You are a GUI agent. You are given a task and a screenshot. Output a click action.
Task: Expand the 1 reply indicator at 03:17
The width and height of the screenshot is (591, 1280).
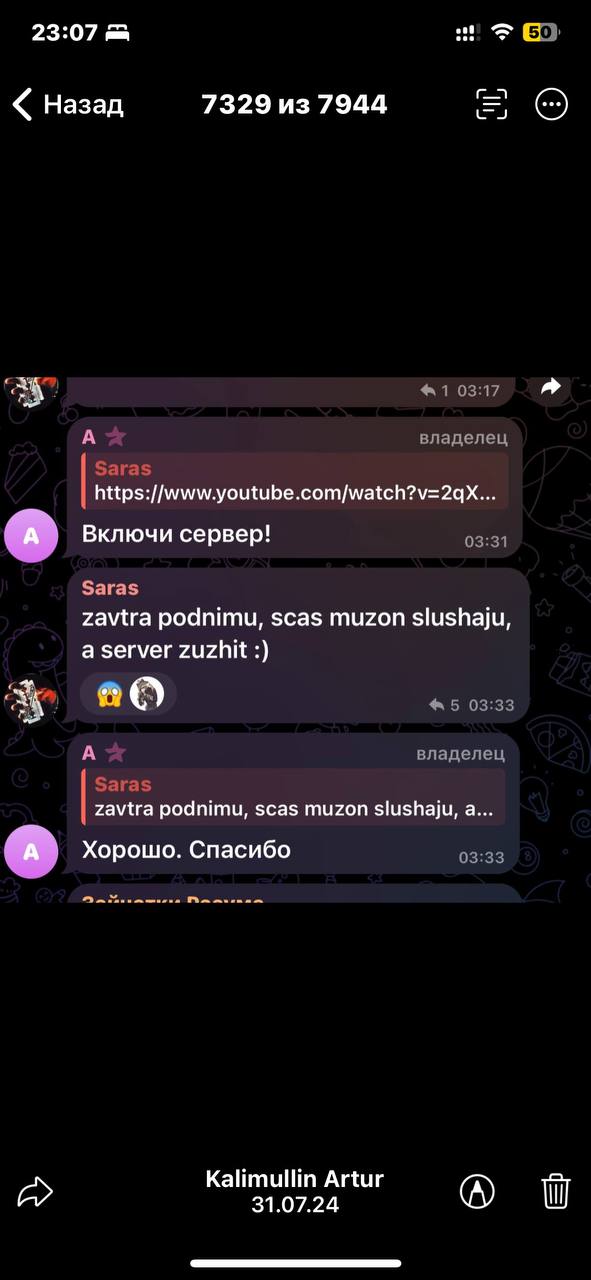click(436, 391)
